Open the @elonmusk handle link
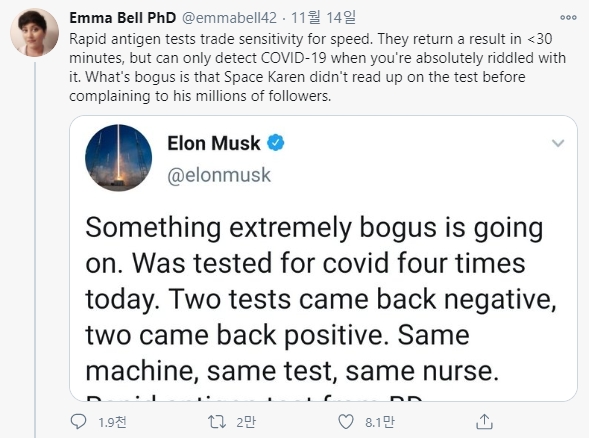 pos(219,175)
